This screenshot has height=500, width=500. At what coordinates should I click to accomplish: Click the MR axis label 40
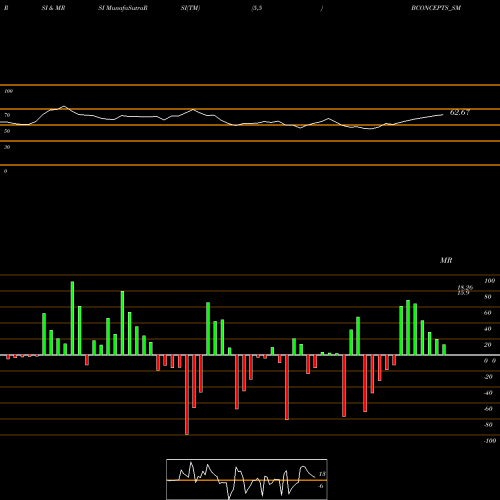point(488,329)
